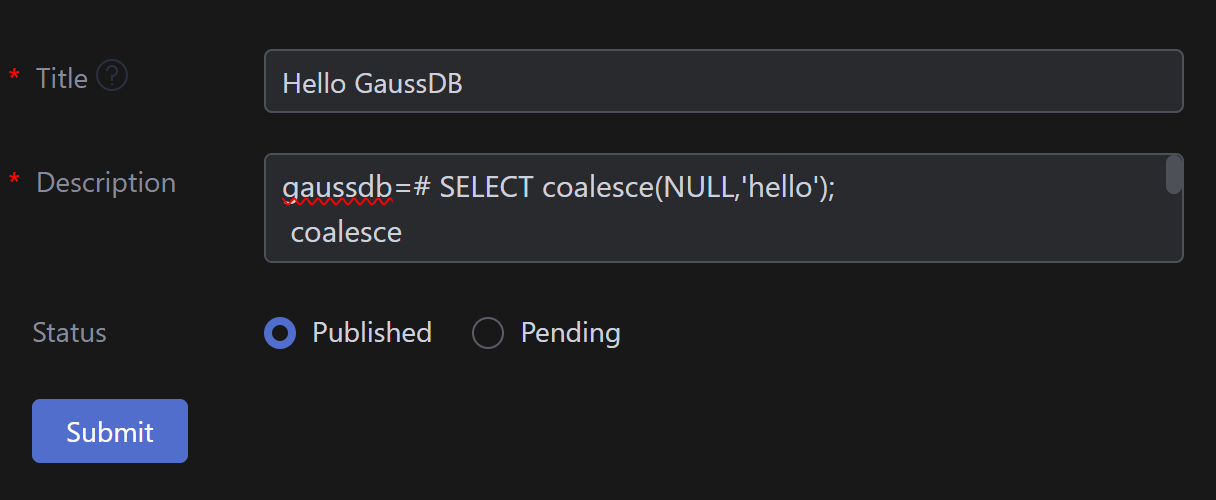This screenshot has width=1216, height=500.
Task: Click the Description scrollbar thumb
Action: click(1174, 175)
